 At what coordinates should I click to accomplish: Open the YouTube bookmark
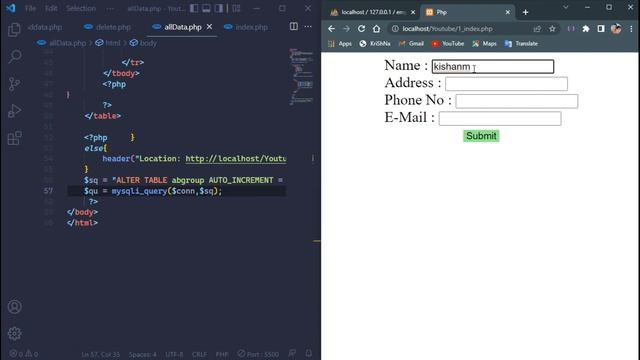(x=448, y=43)
